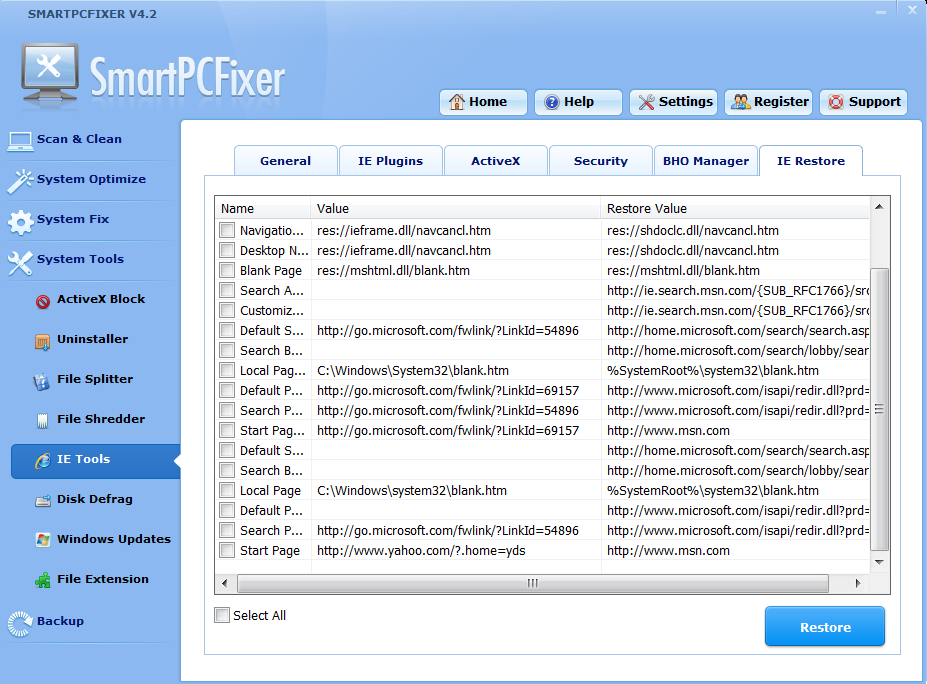Check the Default P... LinkId=69157 row checkbox
The height and width of the screenshot is (684, 927).
[x=227, y=390]
